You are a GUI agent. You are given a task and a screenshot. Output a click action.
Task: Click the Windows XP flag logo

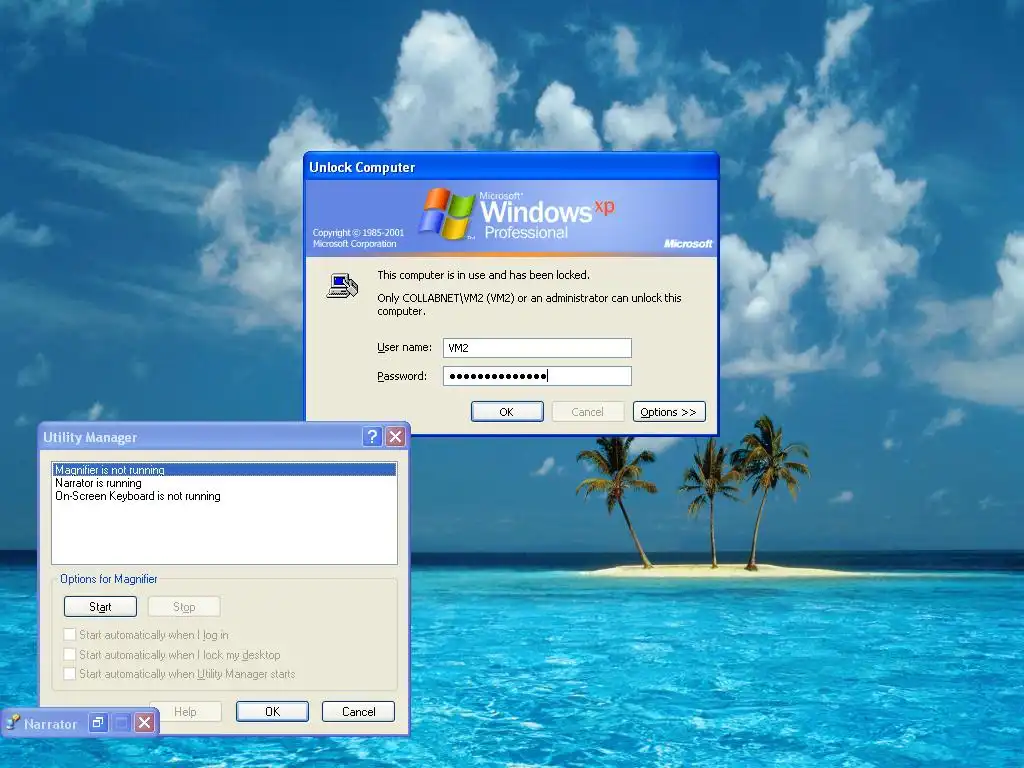[x=447, y=213]
